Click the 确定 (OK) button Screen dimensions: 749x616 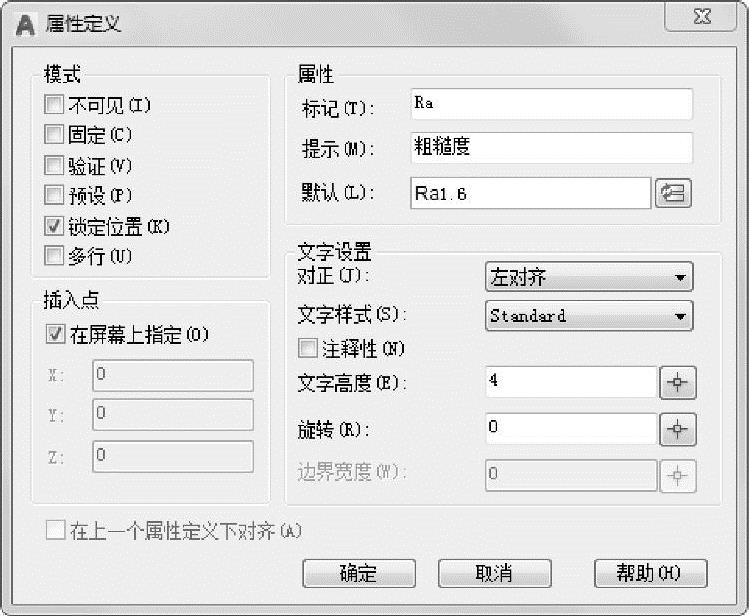point(358,573)
